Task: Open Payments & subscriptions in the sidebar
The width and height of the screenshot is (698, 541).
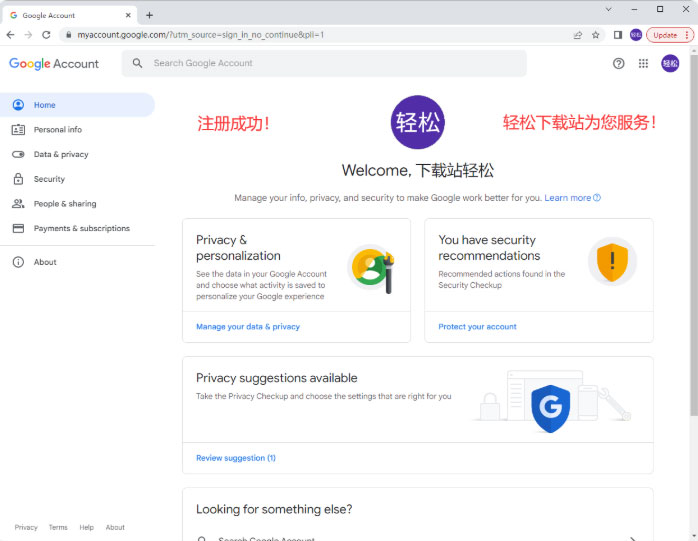Action: click(x=77, y=228)
